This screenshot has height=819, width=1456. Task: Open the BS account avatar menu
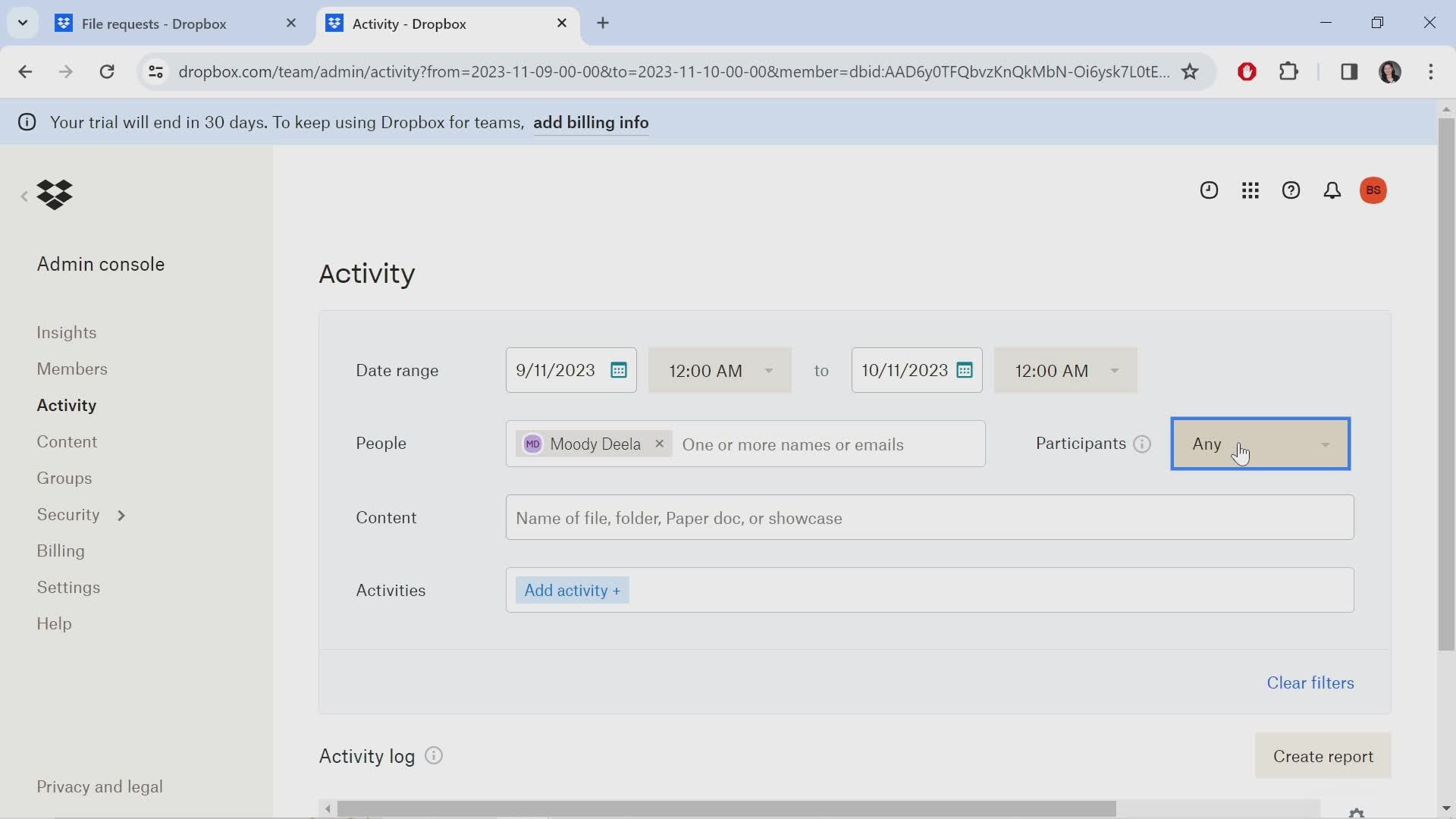pyautogui.click(x=1373, y=190)
